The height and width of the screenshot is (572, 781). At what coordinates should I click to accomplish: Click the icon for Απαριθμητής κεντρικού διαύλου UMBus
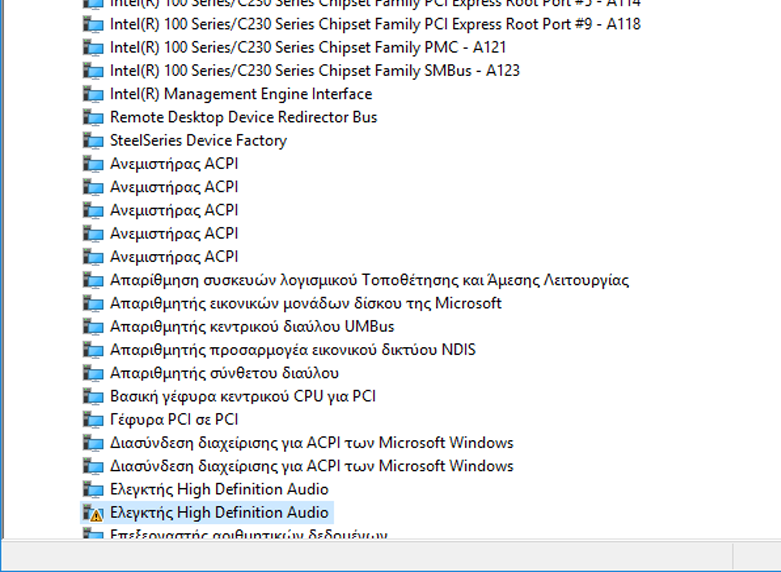pyautogui.click(x=93, y=327)
